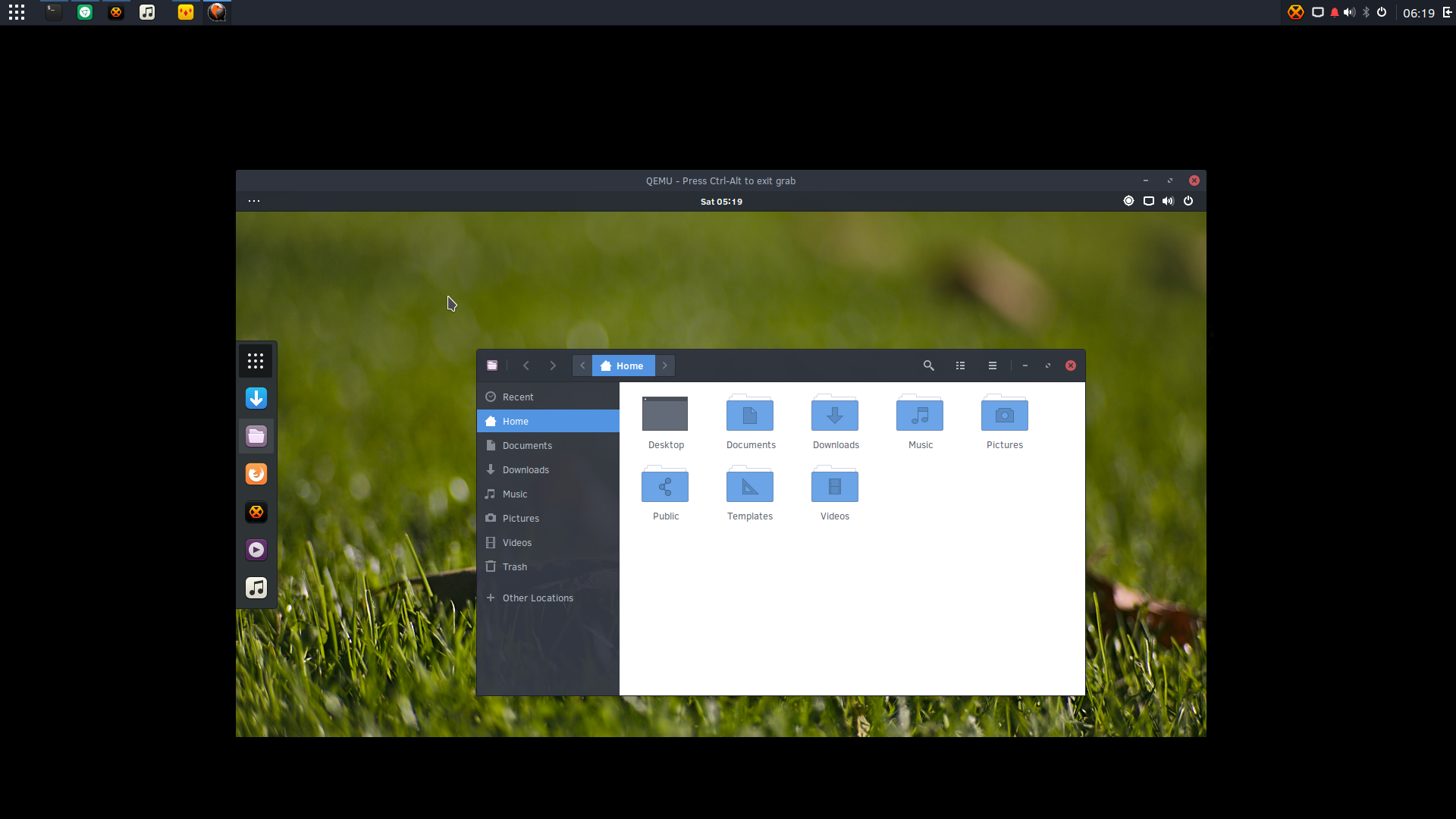Select the Videos folder in the main pane
The image size is (1456, 819).
pyautogui.click(x=835, y=485)
